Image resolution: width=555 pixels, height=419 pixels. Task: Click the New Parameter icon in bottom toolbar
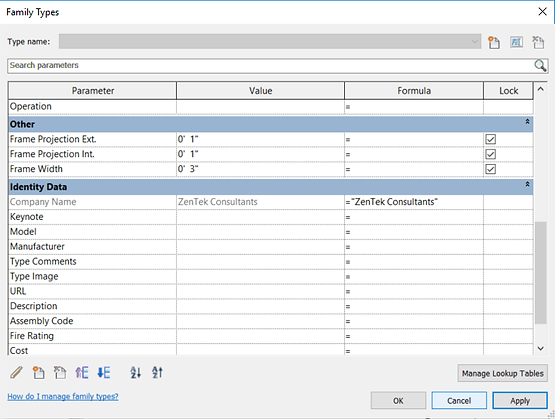(38, 373)
